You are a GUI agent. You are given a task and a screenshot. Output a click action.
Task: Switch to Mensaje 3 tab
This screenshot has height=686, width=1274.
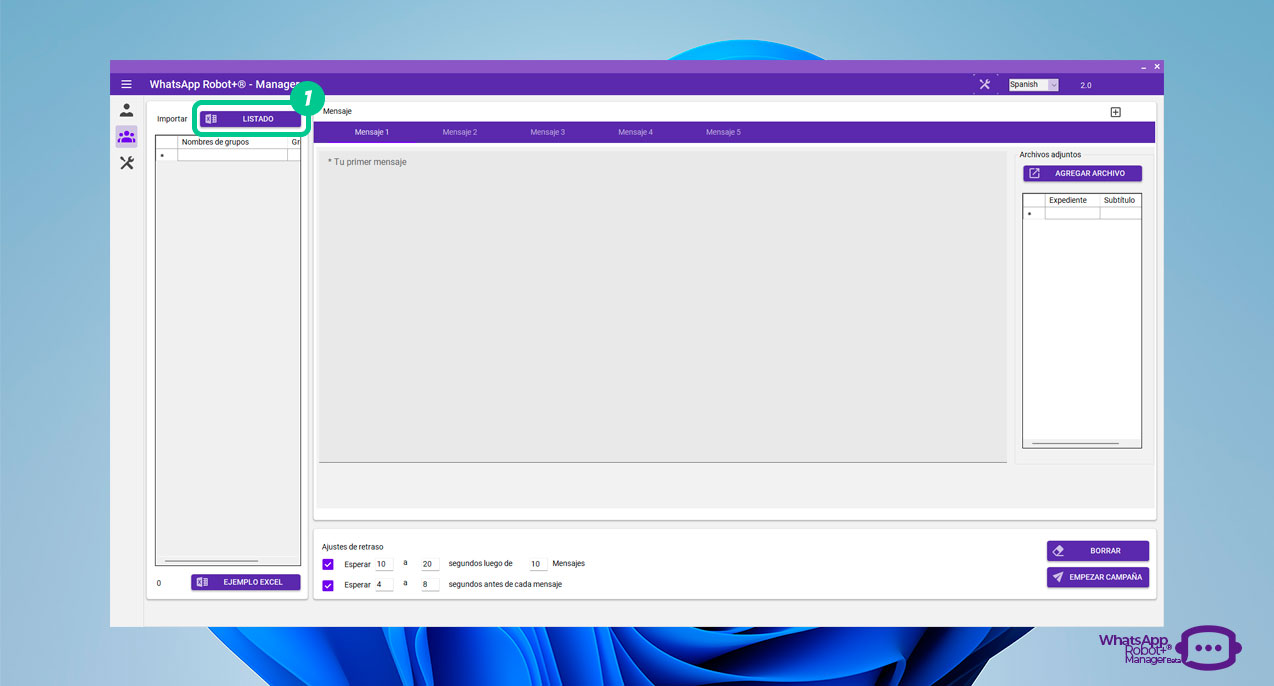pos(548,132)
